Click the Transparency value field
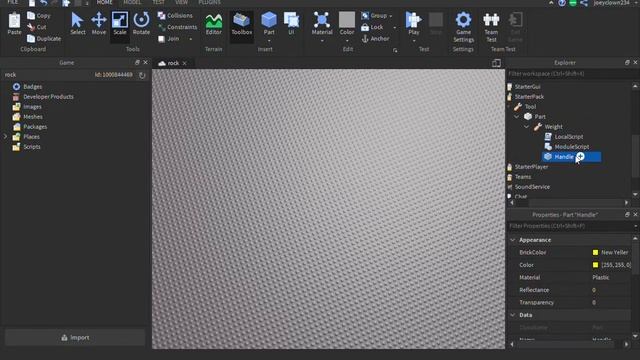The width and height of the screenshot is (640, 360). click(x=611, y=302)
